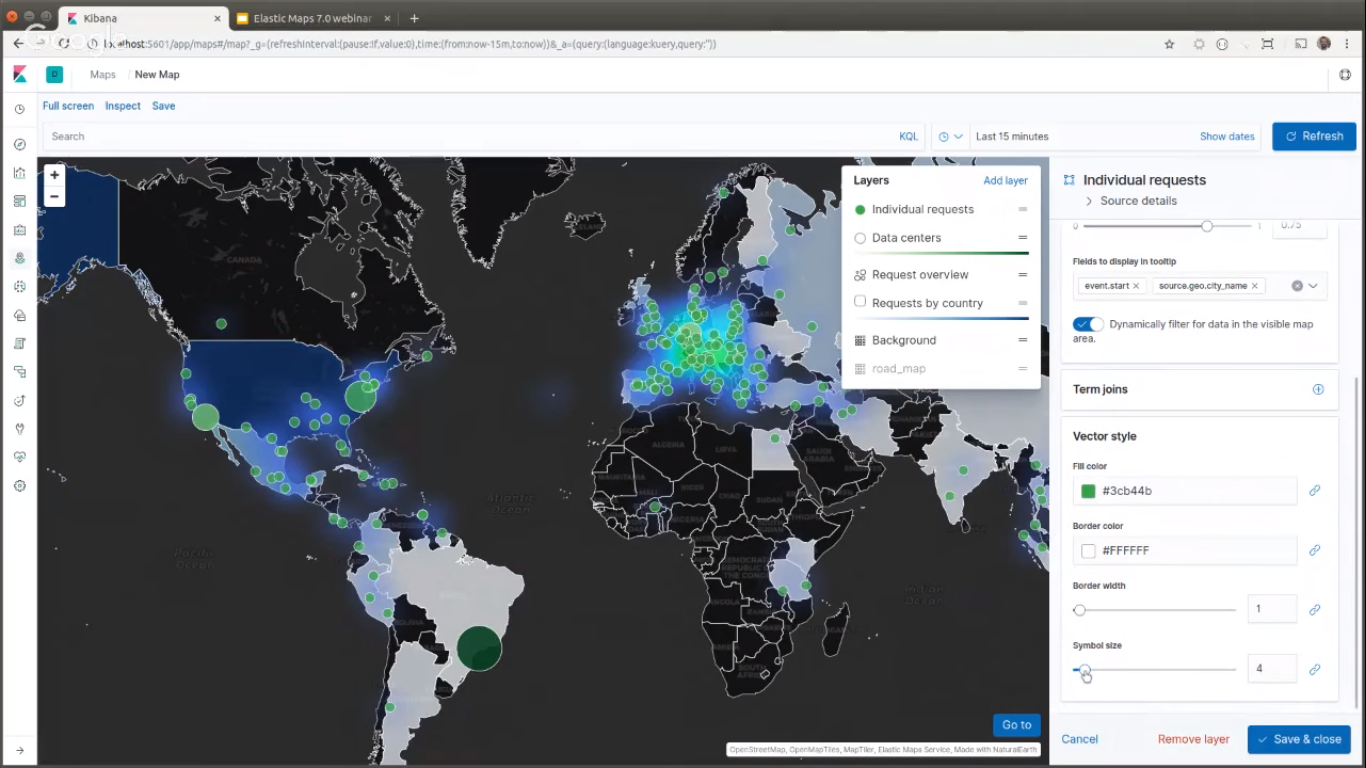The width and height of the screenshot is (1366, 768).
Task: Click Save & close for the layer
Action: coord(1299,739)
